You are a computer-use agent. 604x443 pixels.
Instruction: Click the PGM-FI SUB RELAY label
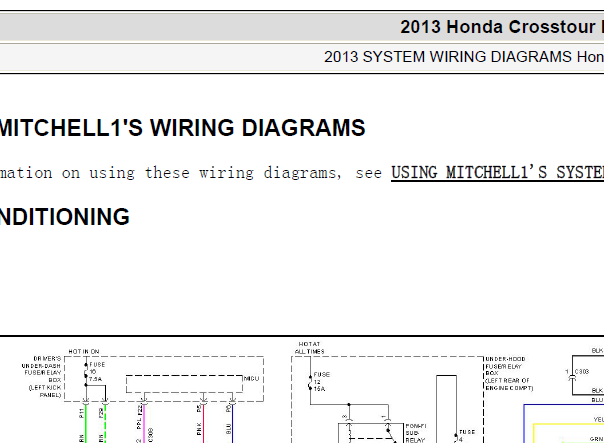click(x=415, y=433)
